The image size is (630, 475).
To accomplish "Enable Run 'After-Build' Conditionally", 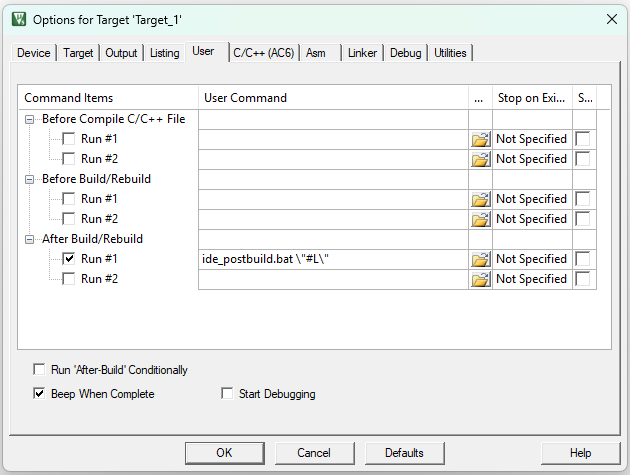I will click(39, 369).
